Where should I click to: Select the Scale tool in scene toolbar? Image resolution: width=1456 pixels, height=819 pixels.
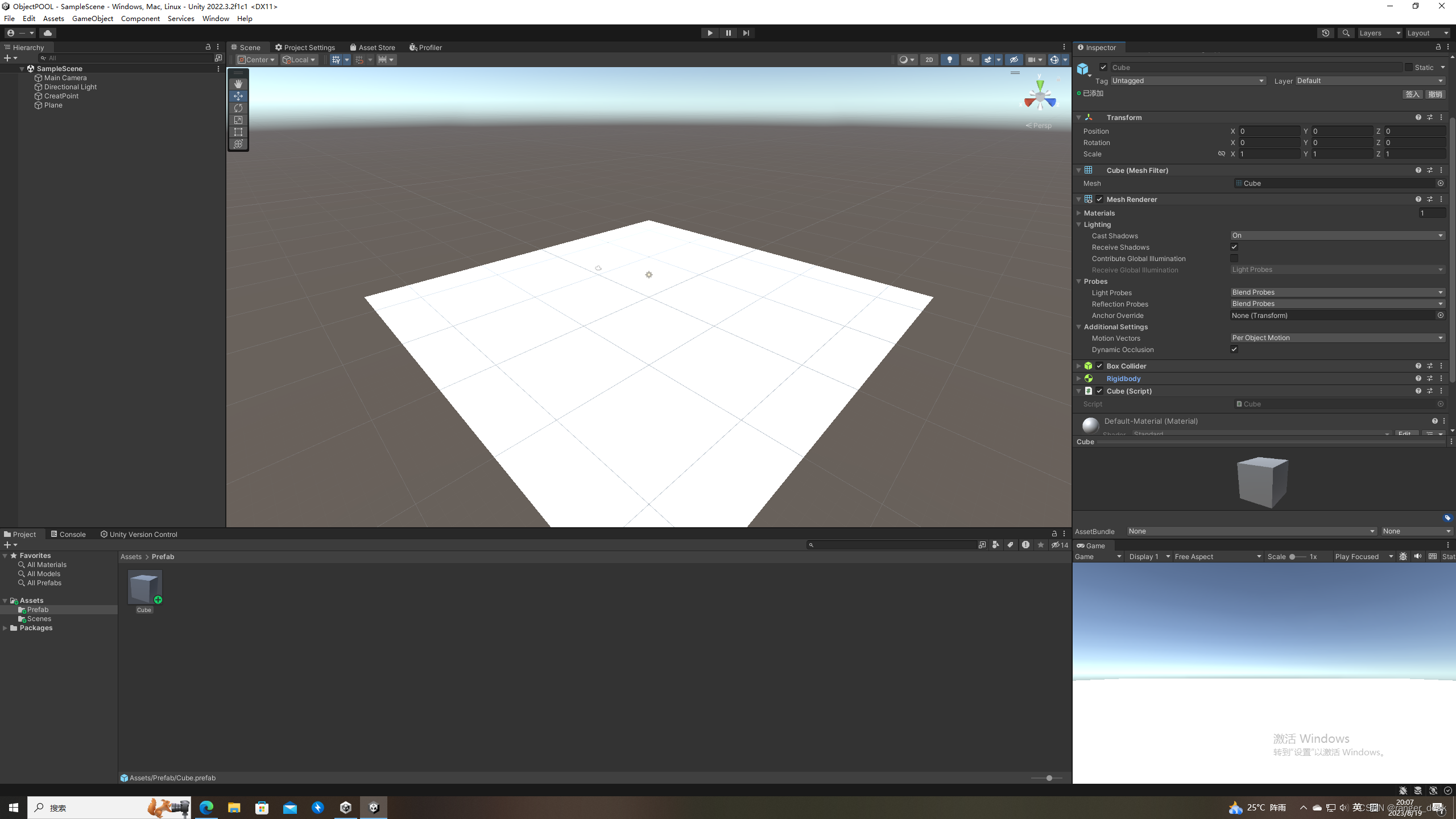click(238, 120)
